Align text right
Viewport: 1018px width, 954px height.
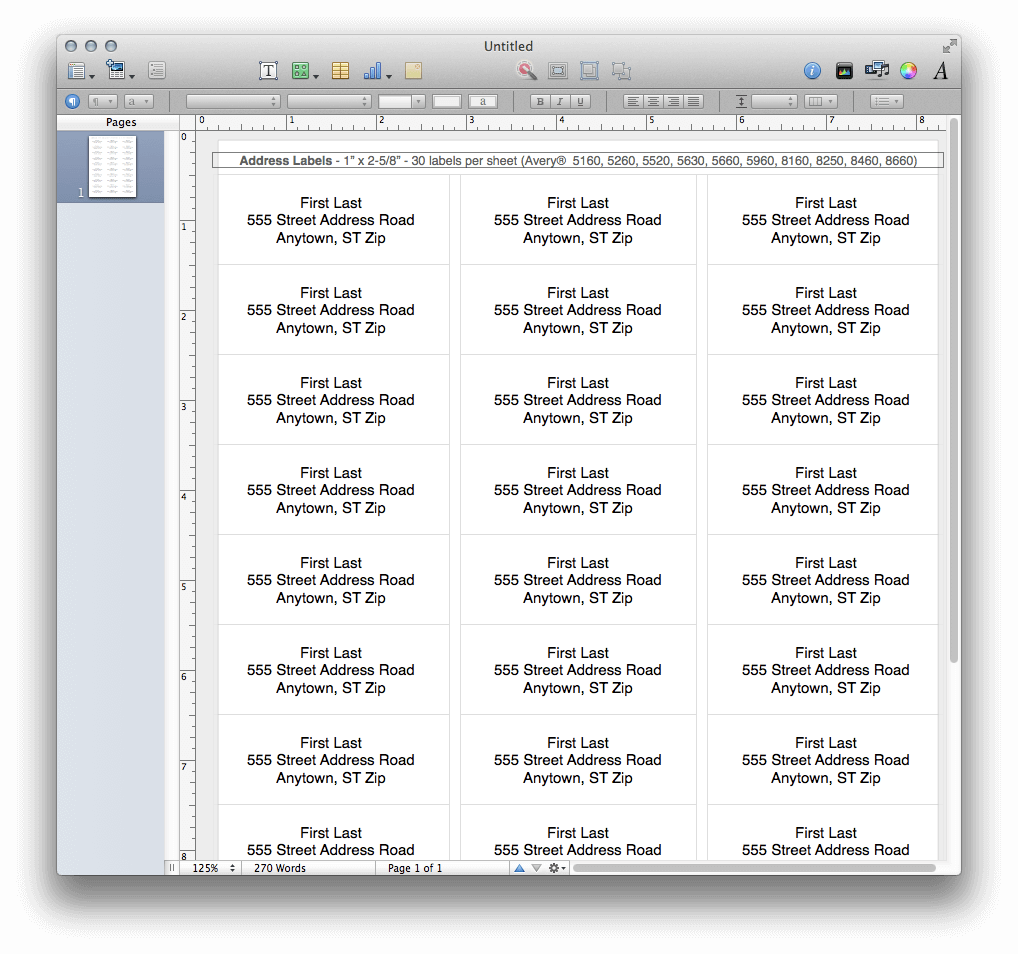[x=674, y=101]
